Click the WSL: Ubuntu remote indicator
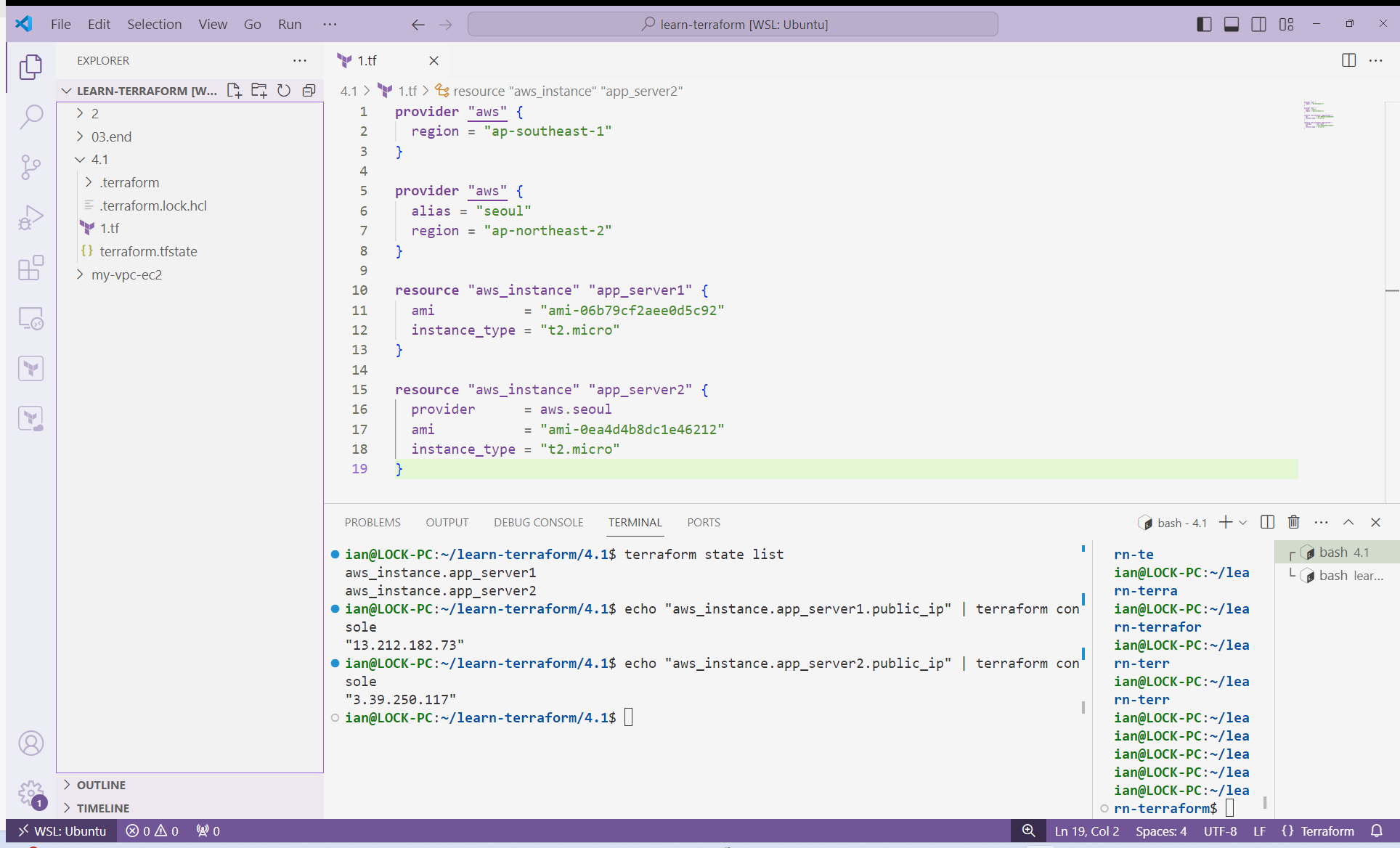 62,831
